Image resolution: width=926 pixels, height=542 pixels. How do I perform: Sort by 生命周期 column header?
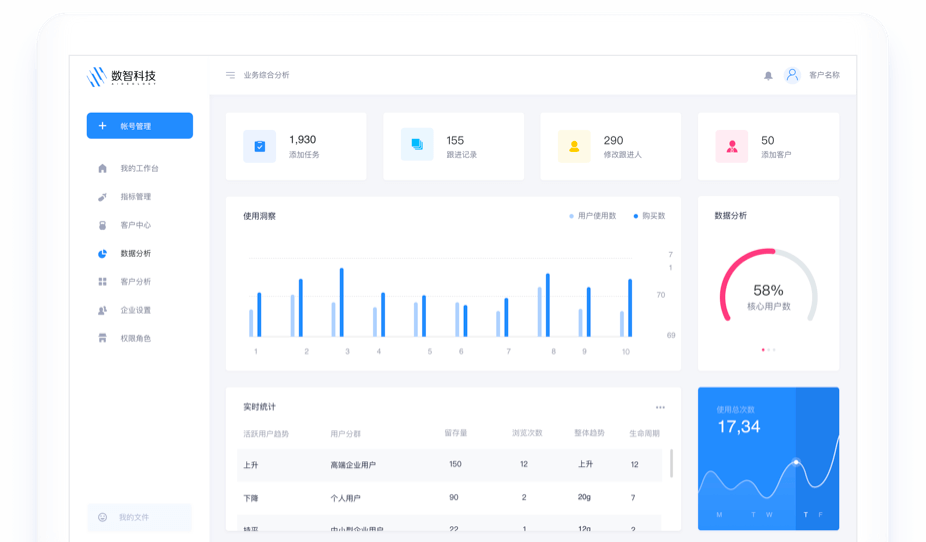point(644,433)
